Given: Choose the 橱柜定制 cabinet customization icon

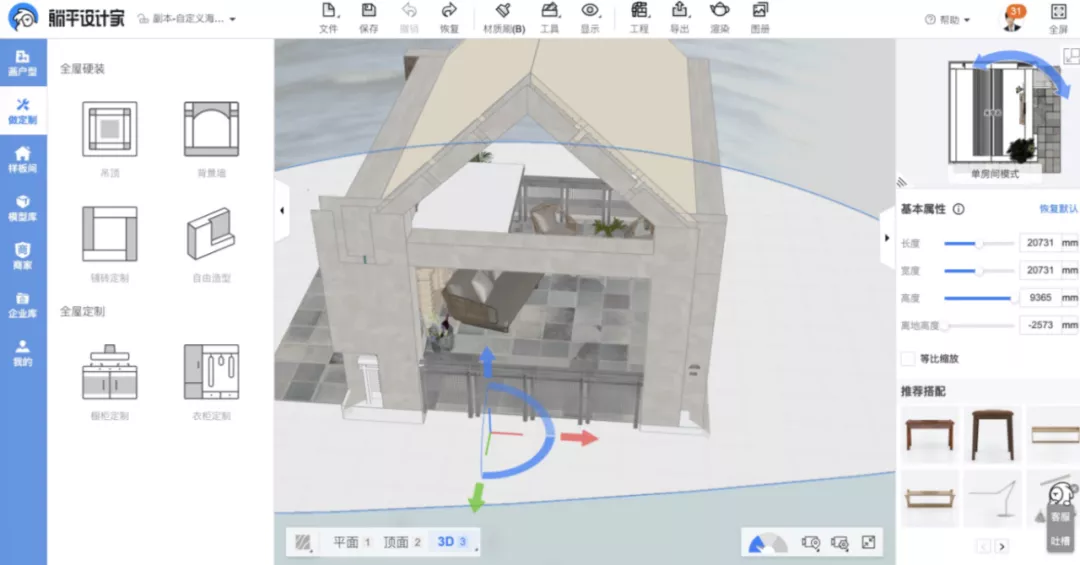Looking at the screenshot, I should tap(110, 372).
